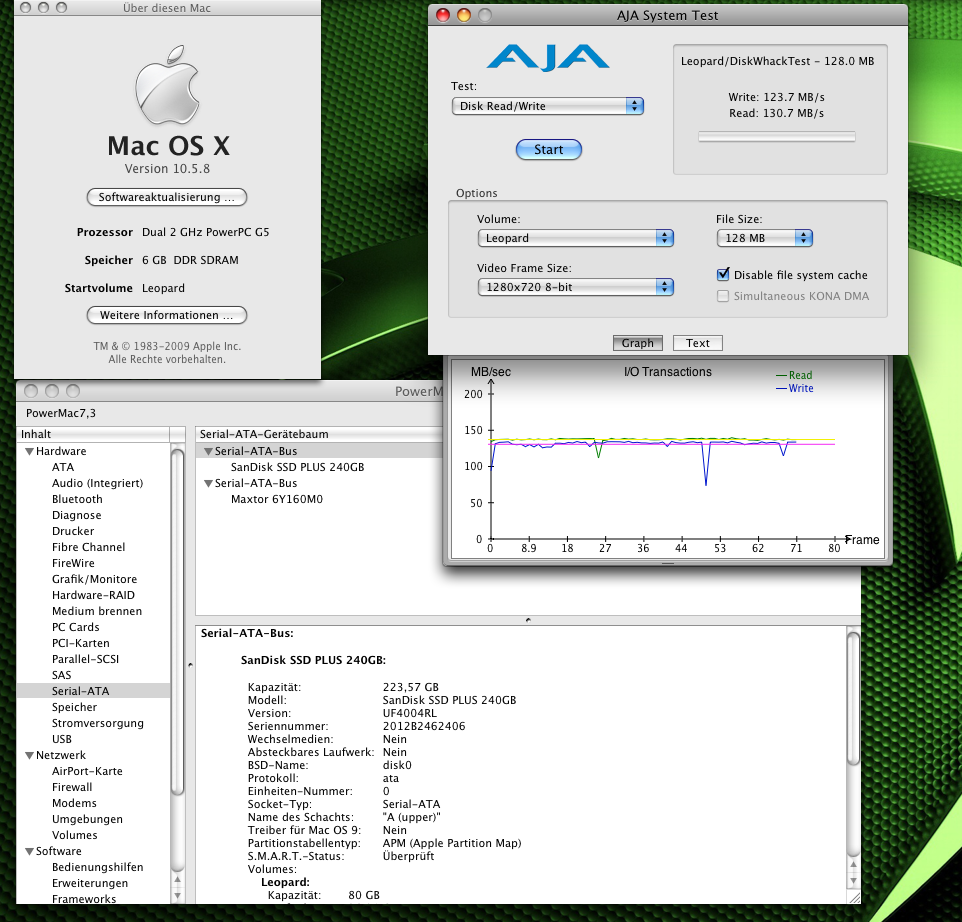Click the Serial-ATA-Gerätebaum column header
The width and height of the screenshot is (962, 922).
[x=319, y=434]
